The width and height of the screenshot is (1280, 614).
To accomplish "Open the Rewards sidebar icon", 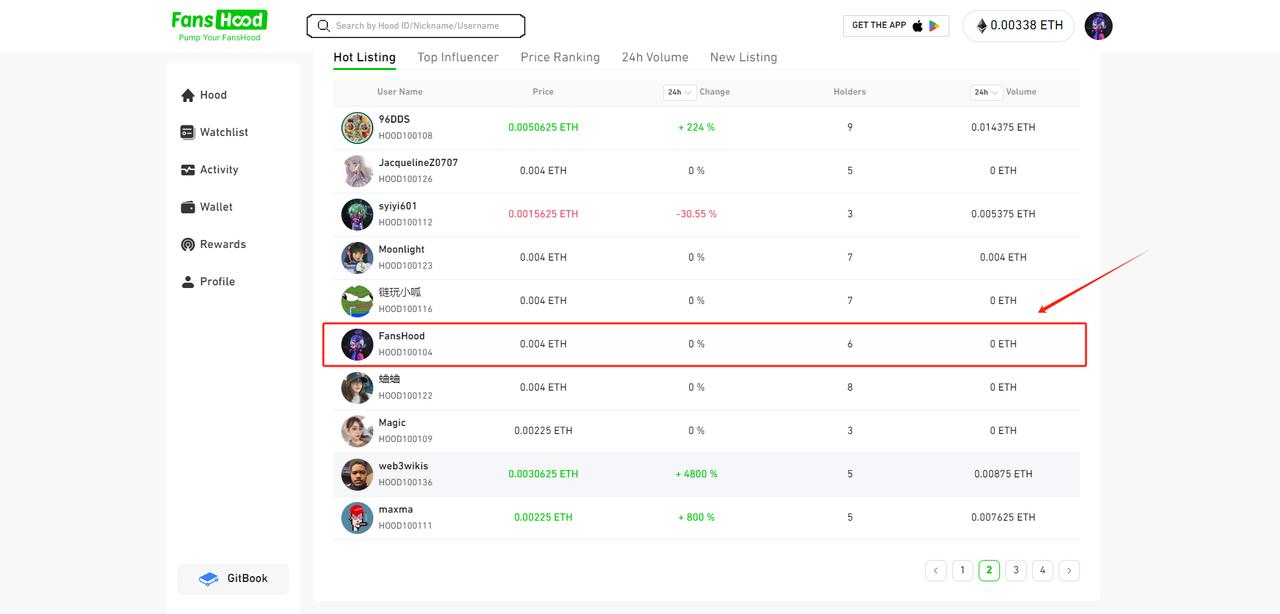I will coord(188,244).
